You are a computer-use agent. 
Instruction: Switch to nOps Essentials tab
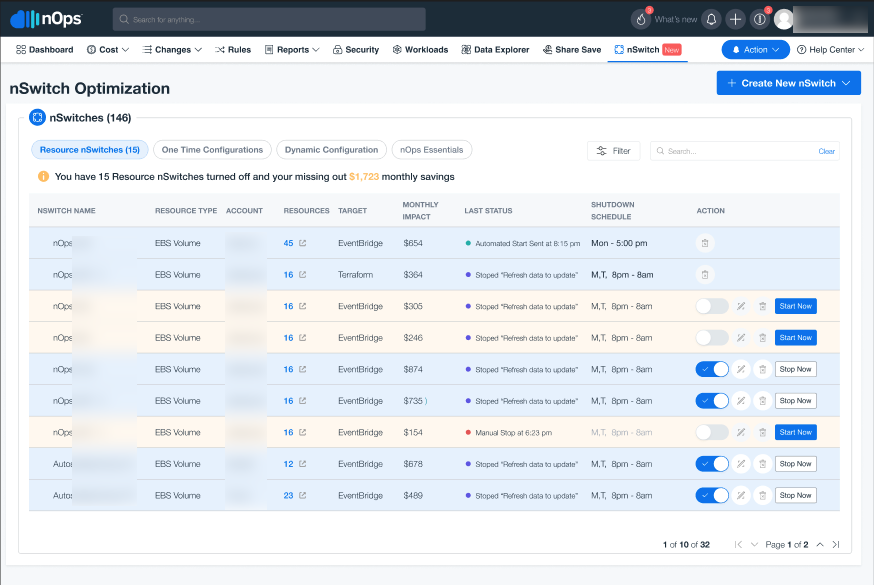432,150
